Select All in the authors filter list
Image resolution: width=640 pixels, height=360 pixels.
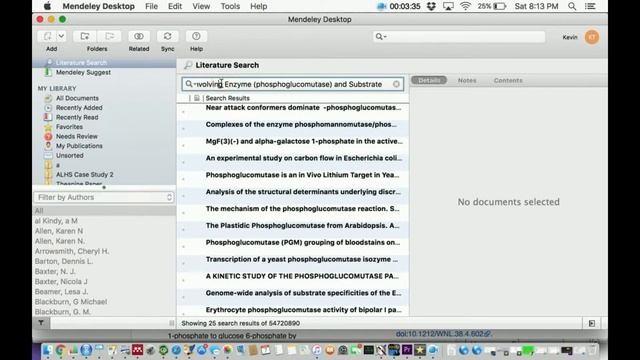[x=104, y=211]
